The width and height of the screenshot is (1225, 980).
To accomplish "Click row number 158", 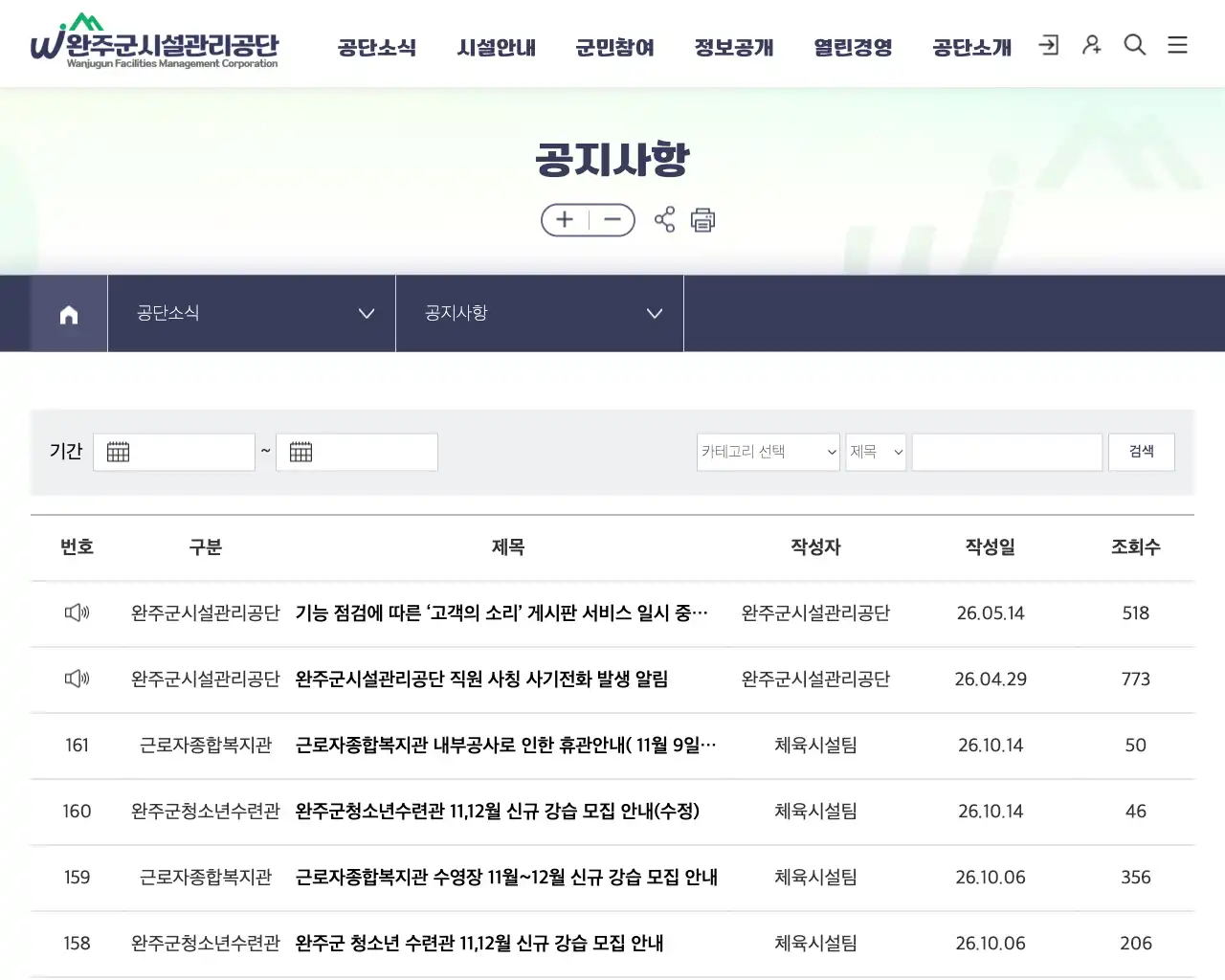I will click(77, 943).
